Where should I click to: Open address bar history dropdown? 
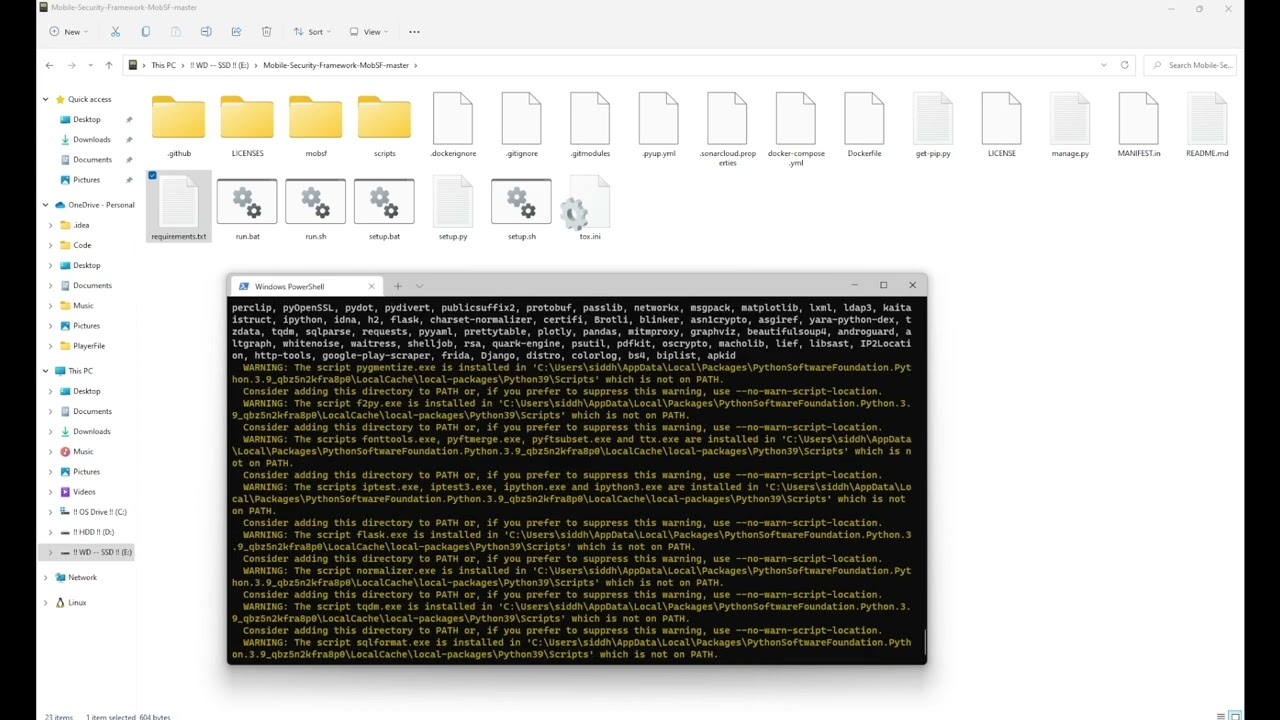(1103, 65)
